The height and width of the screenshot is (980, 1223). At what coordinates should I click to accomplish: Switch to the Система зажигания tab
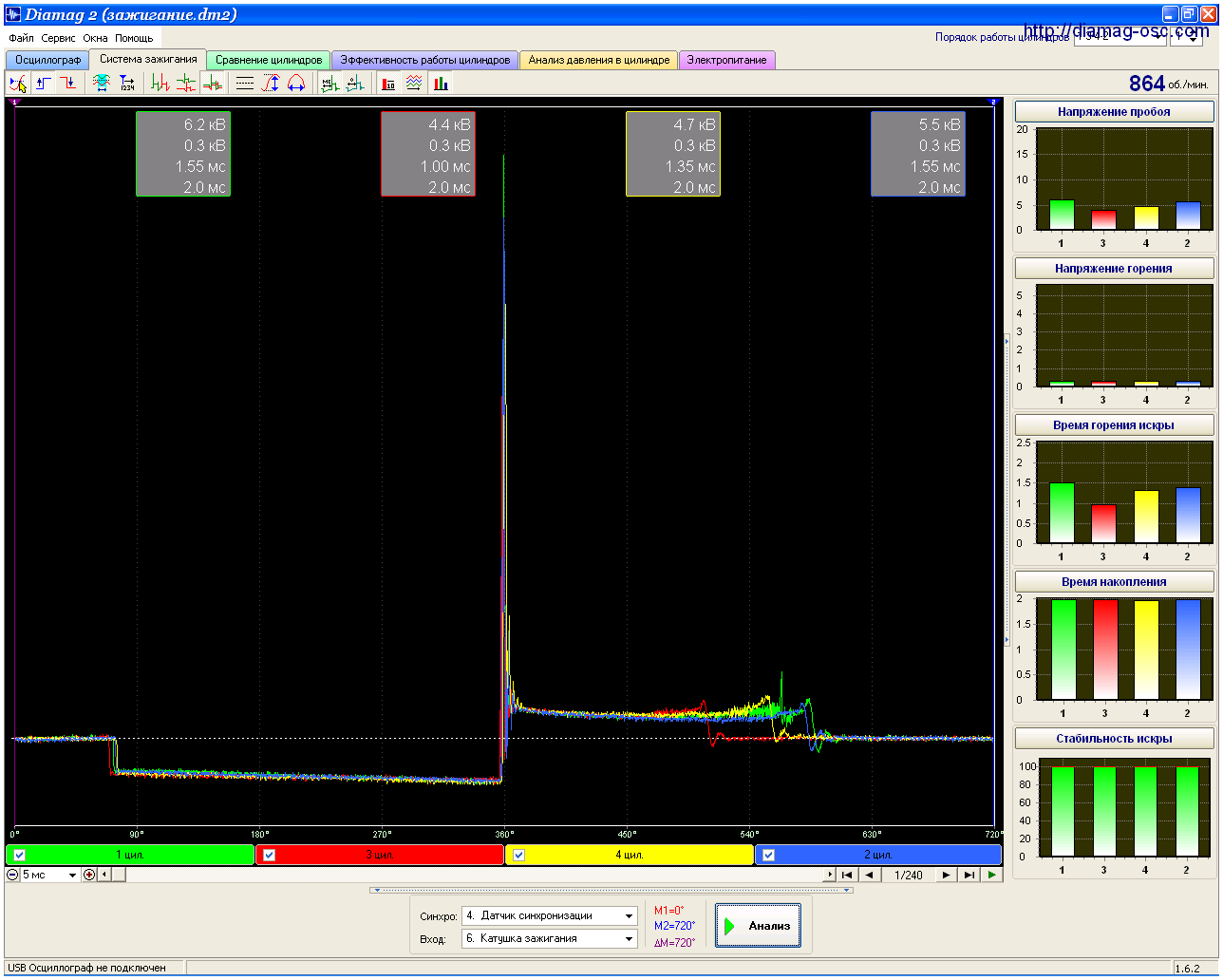[148, 59]
